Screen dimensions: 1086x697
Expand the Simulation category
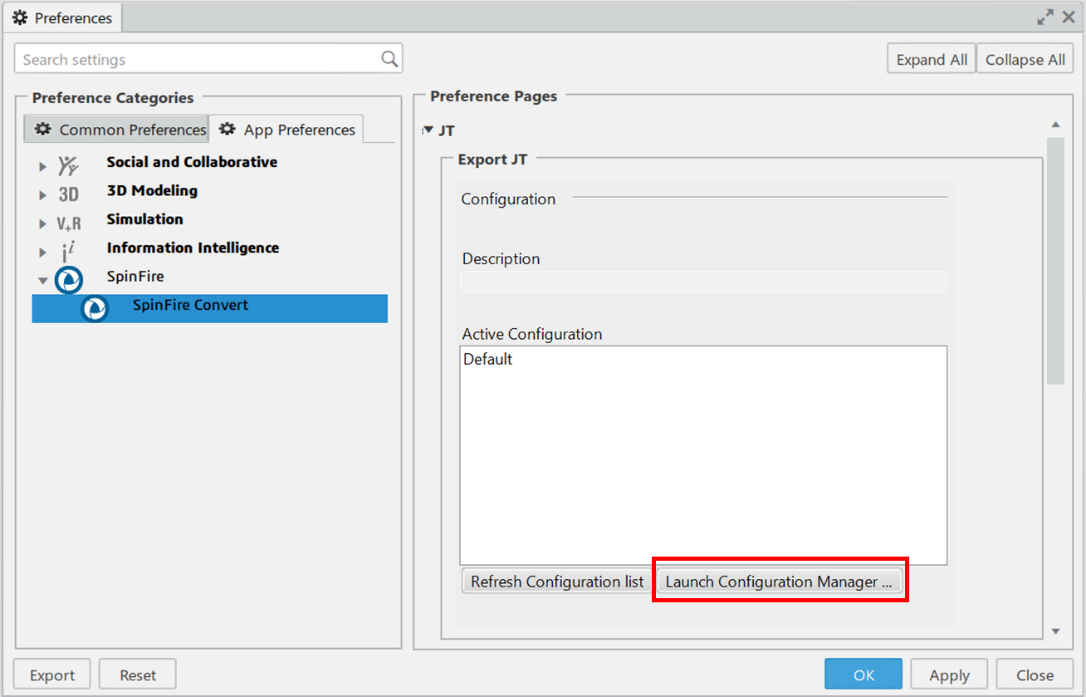[42, 224]
